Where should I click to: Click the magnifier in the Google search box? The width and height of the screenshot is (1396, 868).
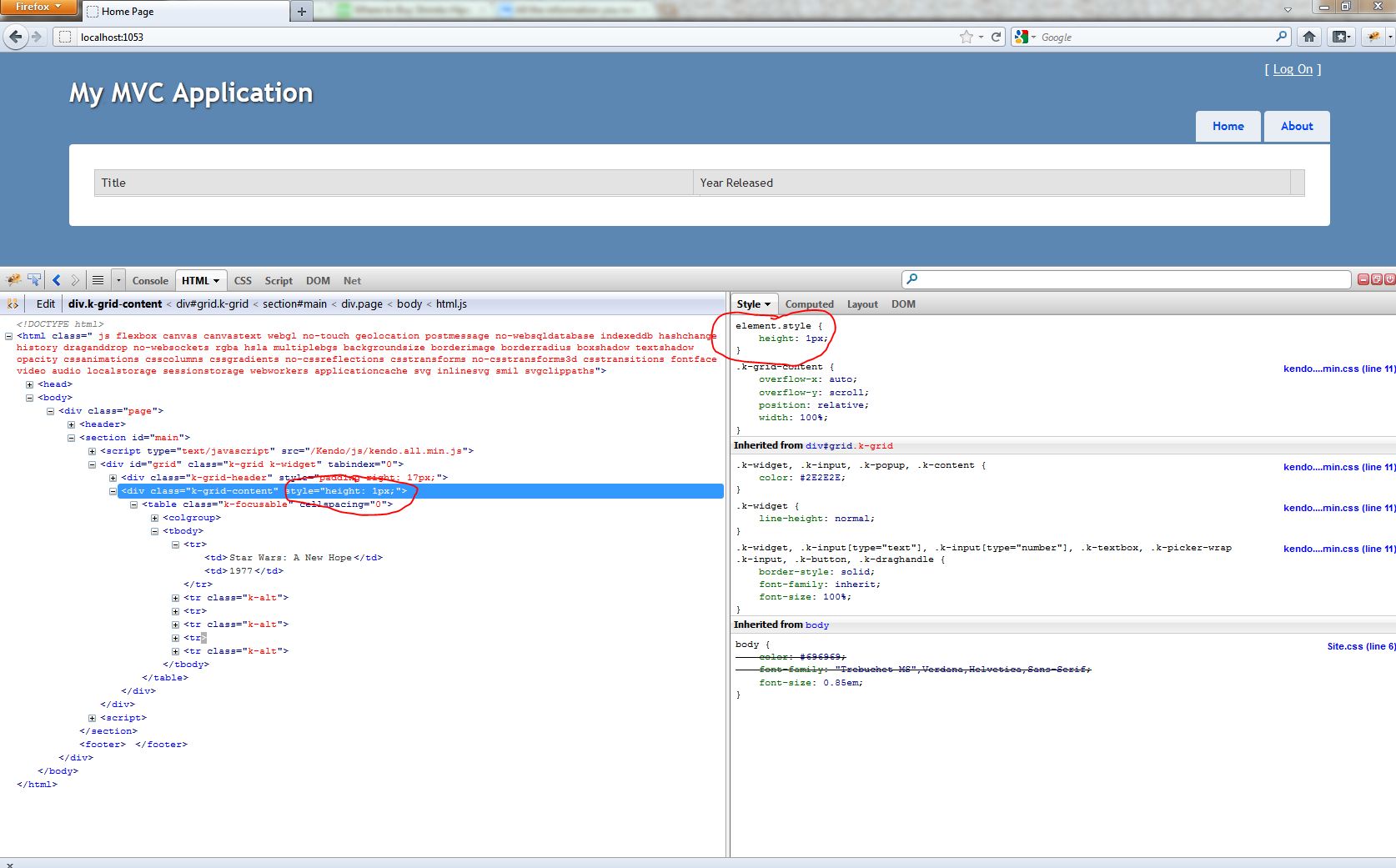(x=1282, y=37)
